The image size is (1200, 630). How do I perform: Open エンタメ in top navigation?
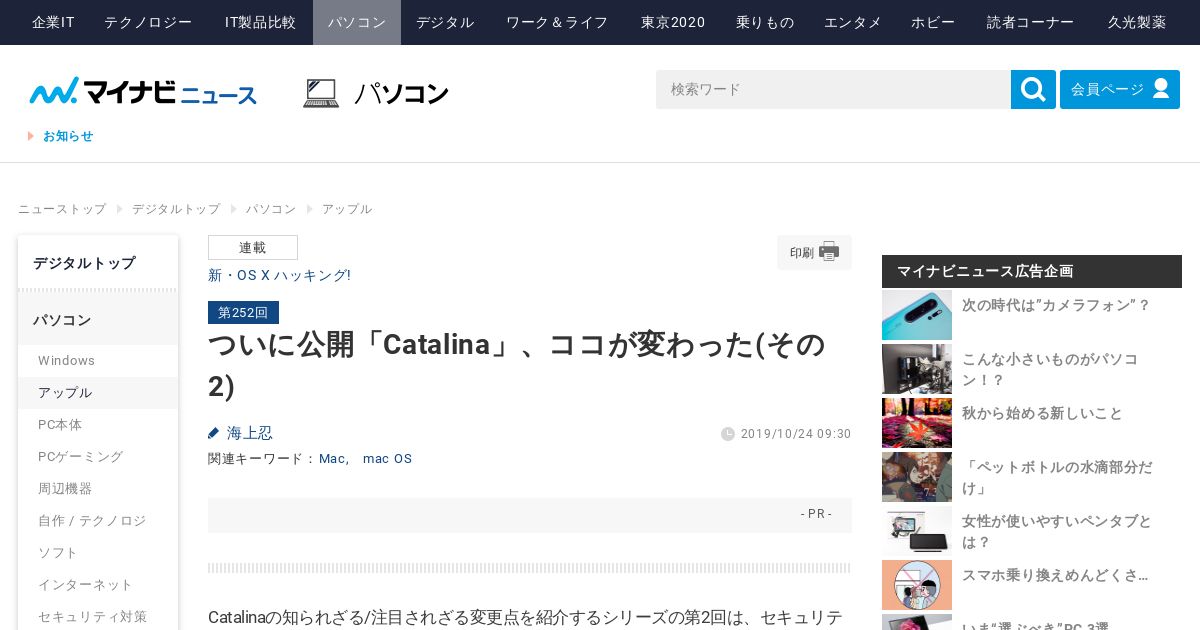coord(853,22)
